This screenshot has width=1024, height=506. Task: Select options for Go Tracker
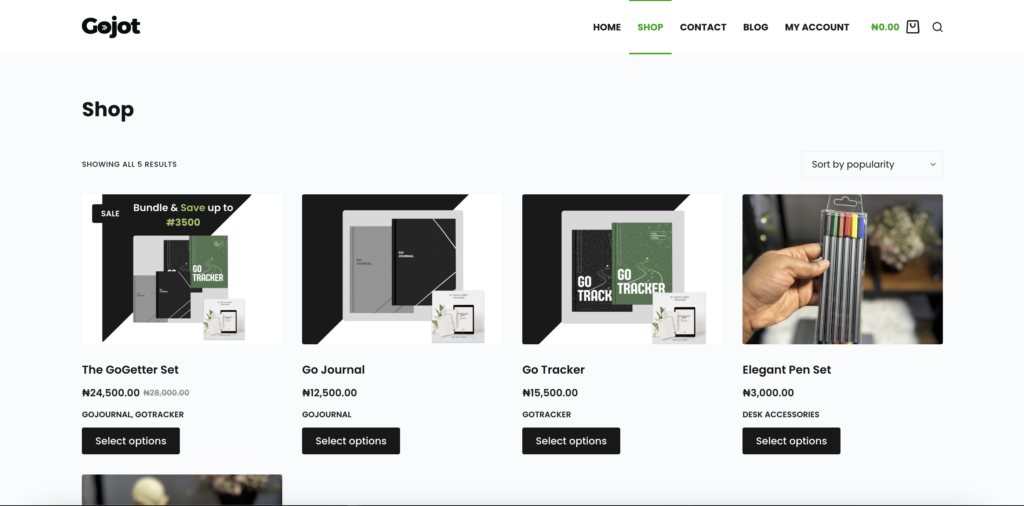coord(571,441)
